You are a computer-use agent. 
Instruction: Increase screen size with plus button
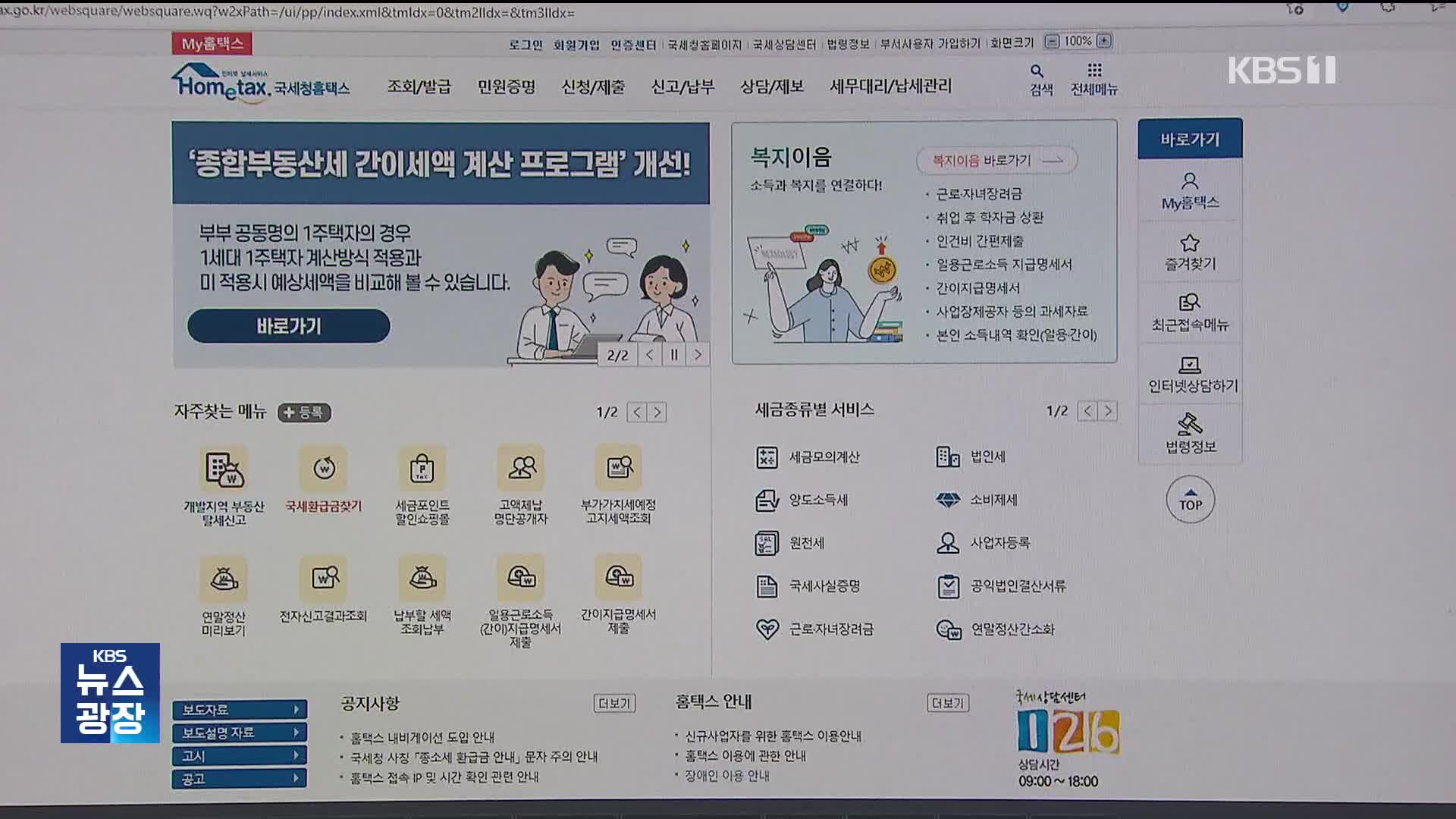pyautogui.click(x=1104, y=41)
